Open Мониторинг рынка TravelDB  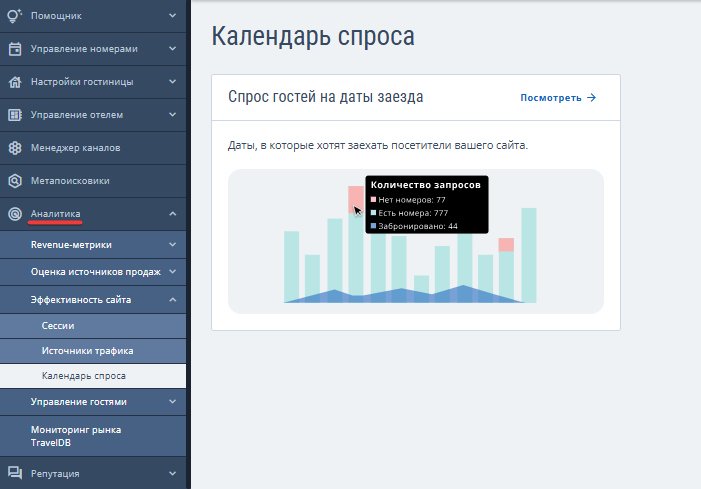[x=75, y=435]
